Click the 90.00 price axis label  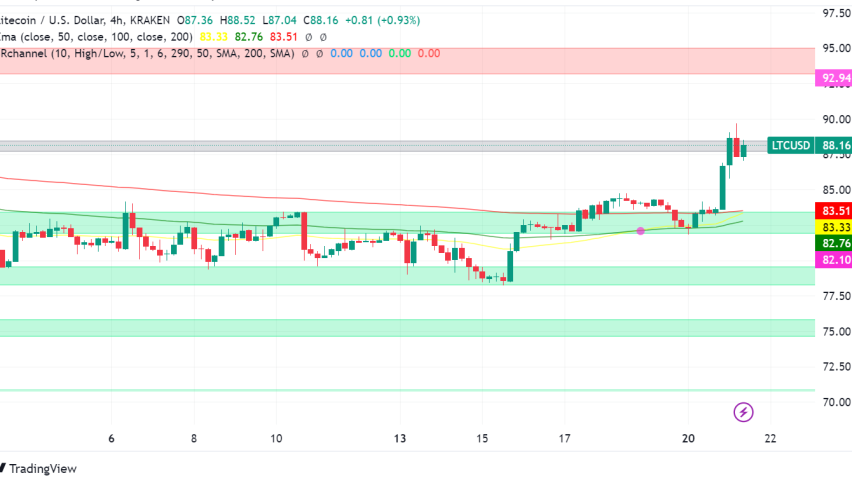[837, 119]
